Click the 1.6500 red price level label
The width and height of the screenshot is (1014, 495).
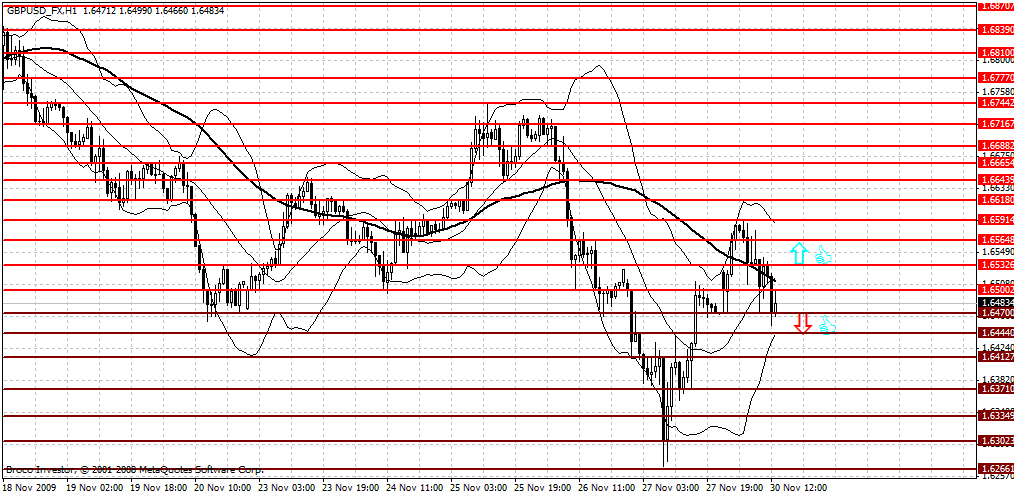(997, 290)
